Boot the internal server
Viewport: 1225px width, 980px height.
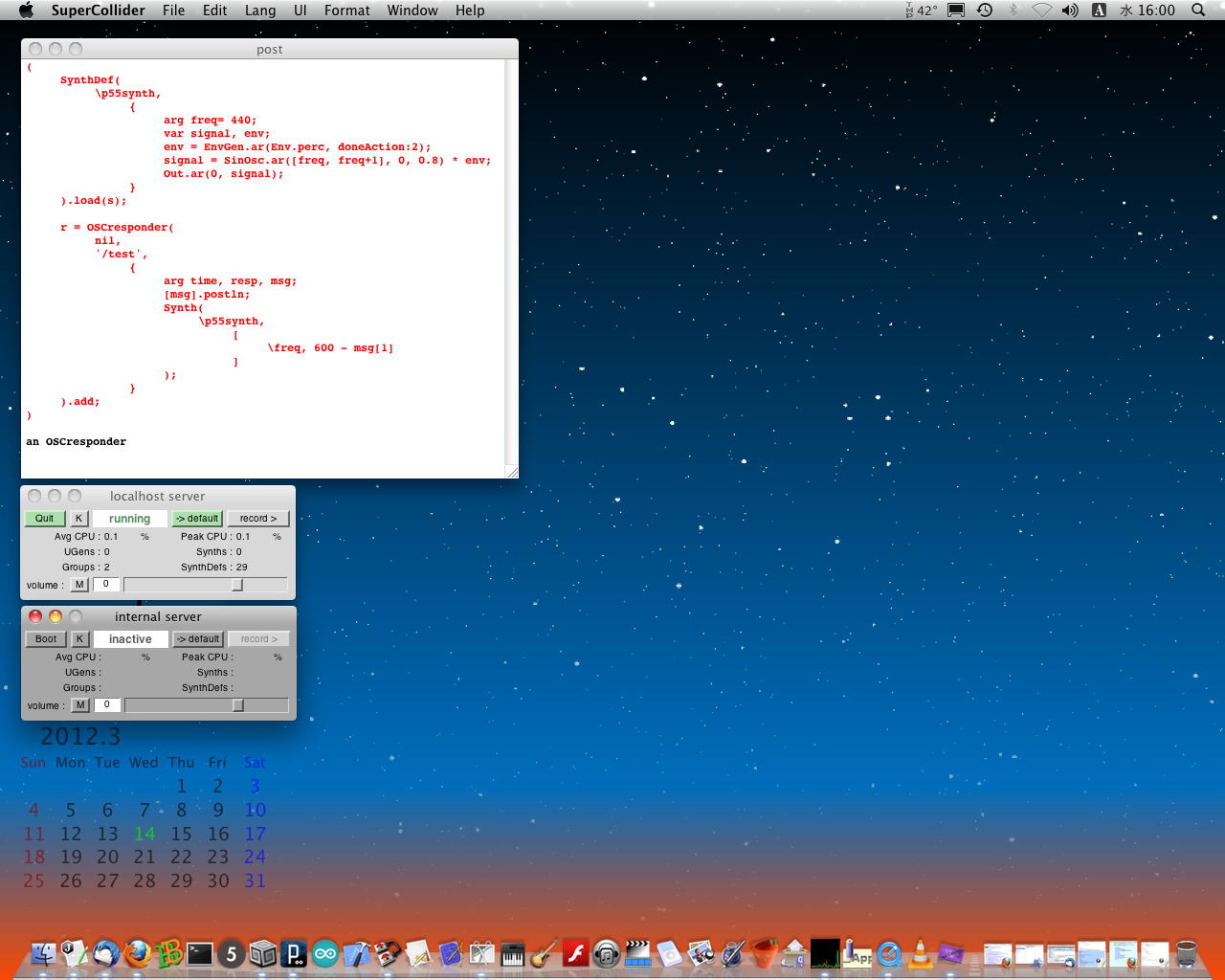tap(46, 639)
